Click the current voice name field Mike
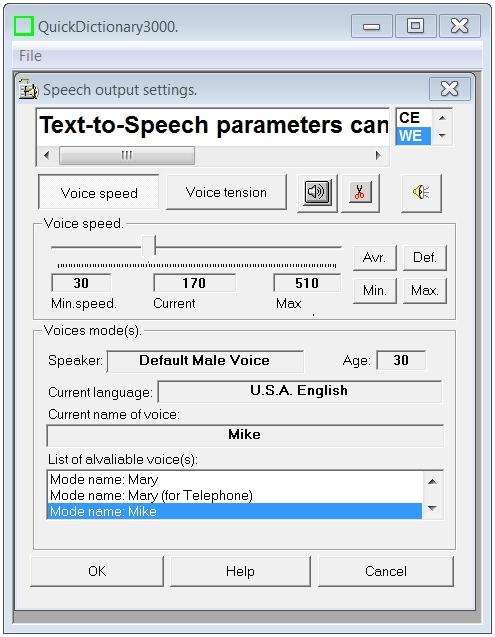Screen dimensions: 495x637 245,435
